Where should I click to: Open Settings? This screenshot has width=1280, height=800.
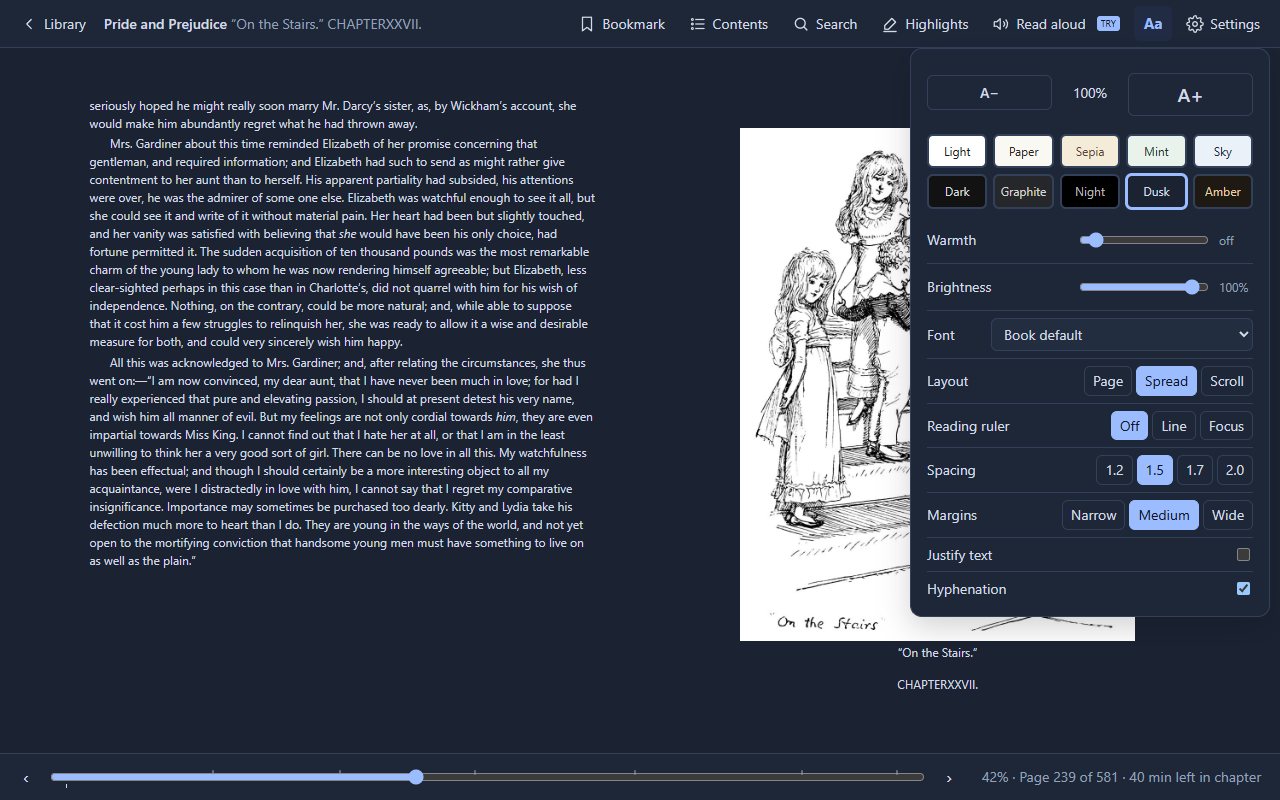[1223, 24]
